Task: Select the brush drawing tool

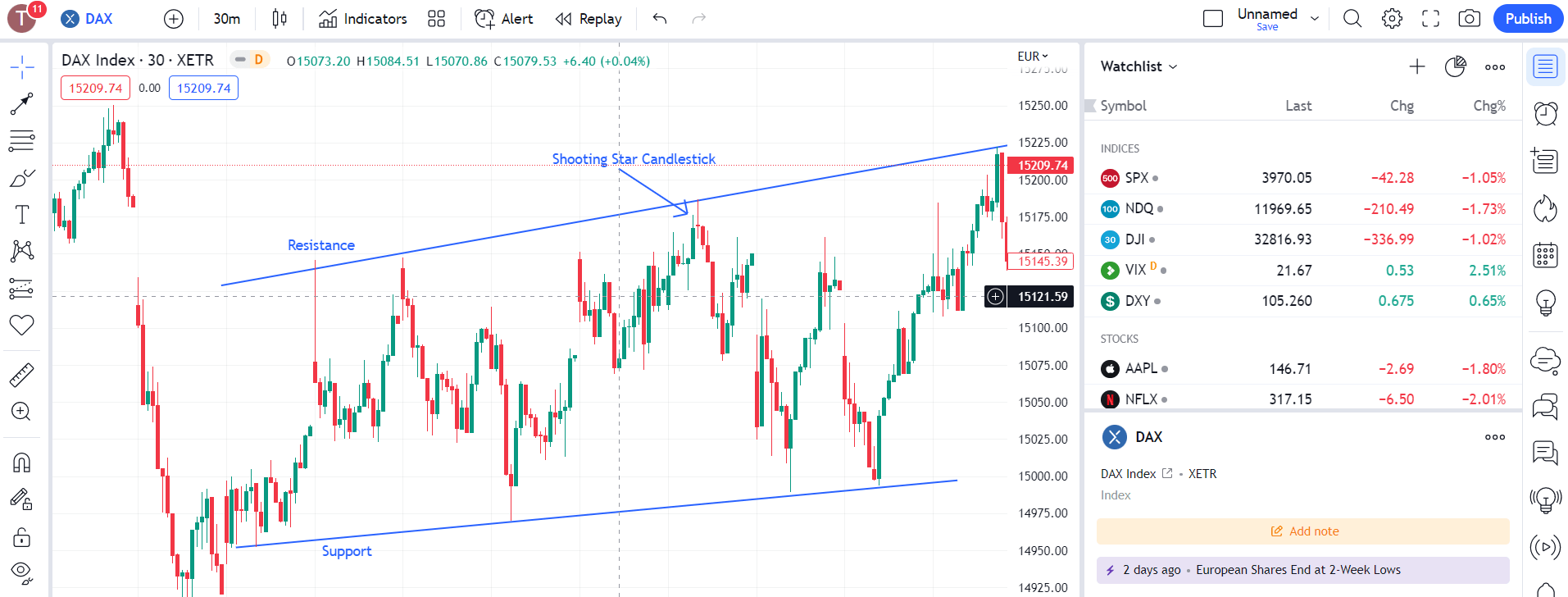Action: click(x=22, y=178)
